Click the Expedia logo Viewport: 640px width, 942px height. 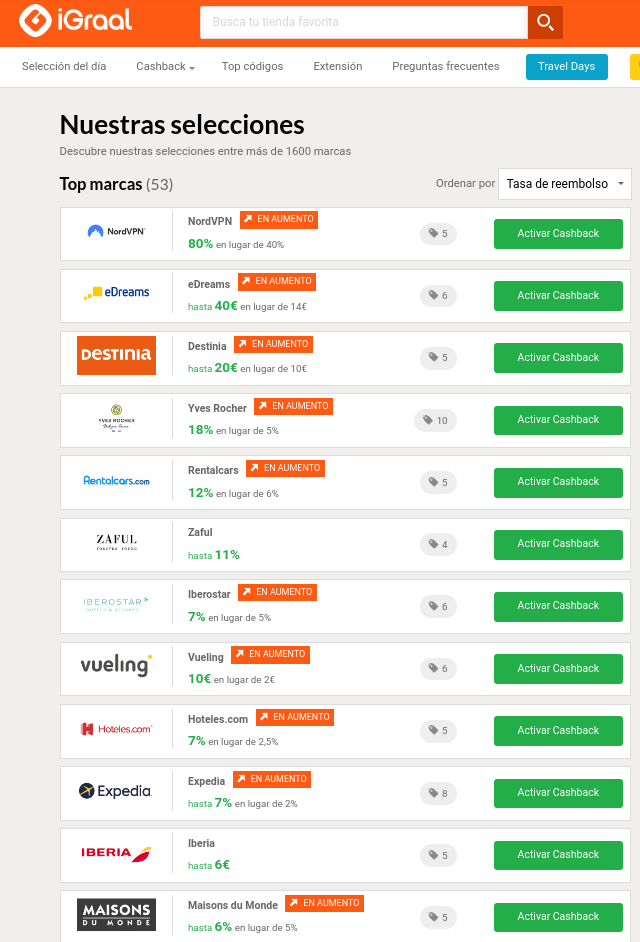pos(116,791)
